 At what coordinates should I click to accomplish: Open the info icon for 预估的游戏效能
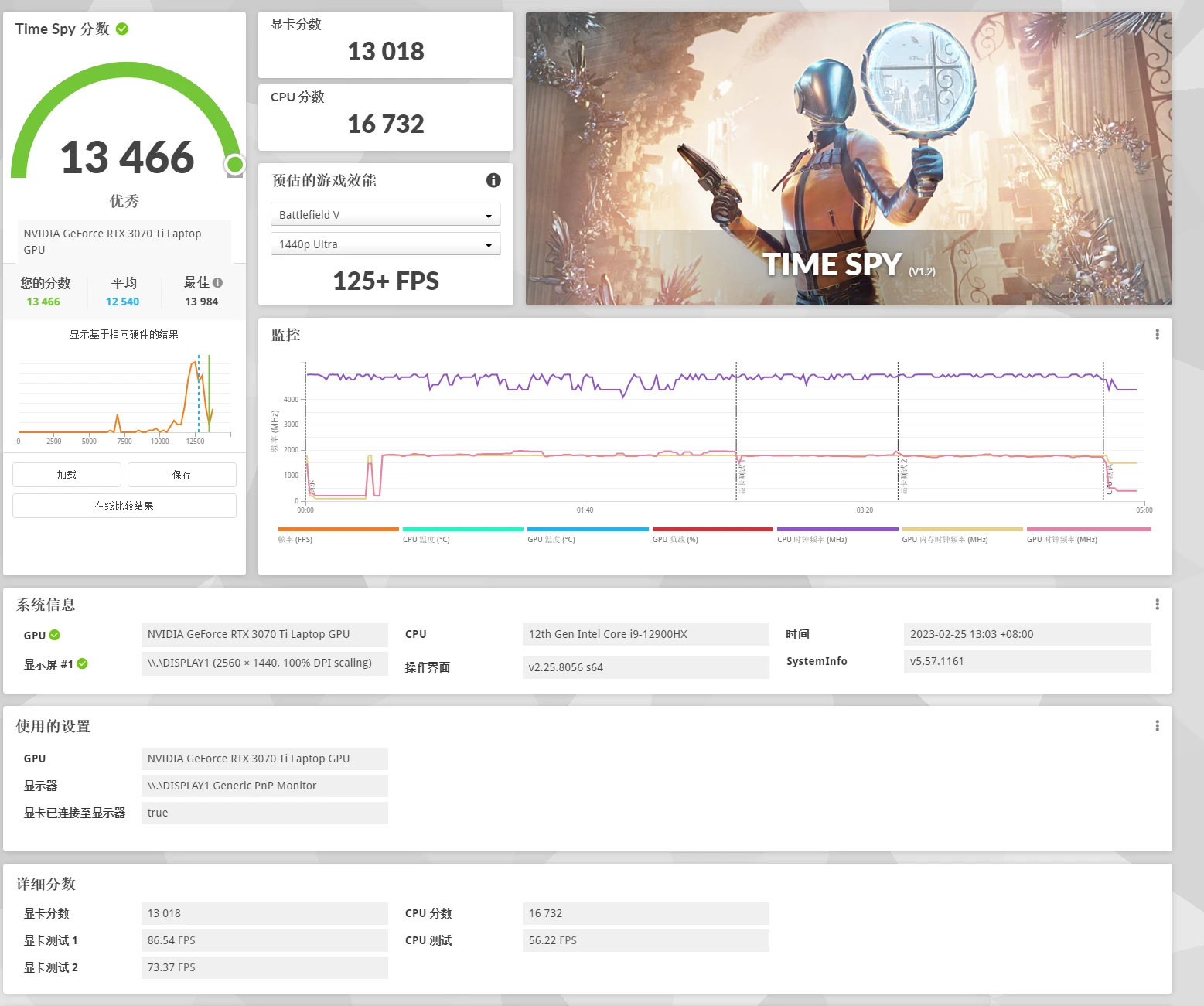pos(493,180)
